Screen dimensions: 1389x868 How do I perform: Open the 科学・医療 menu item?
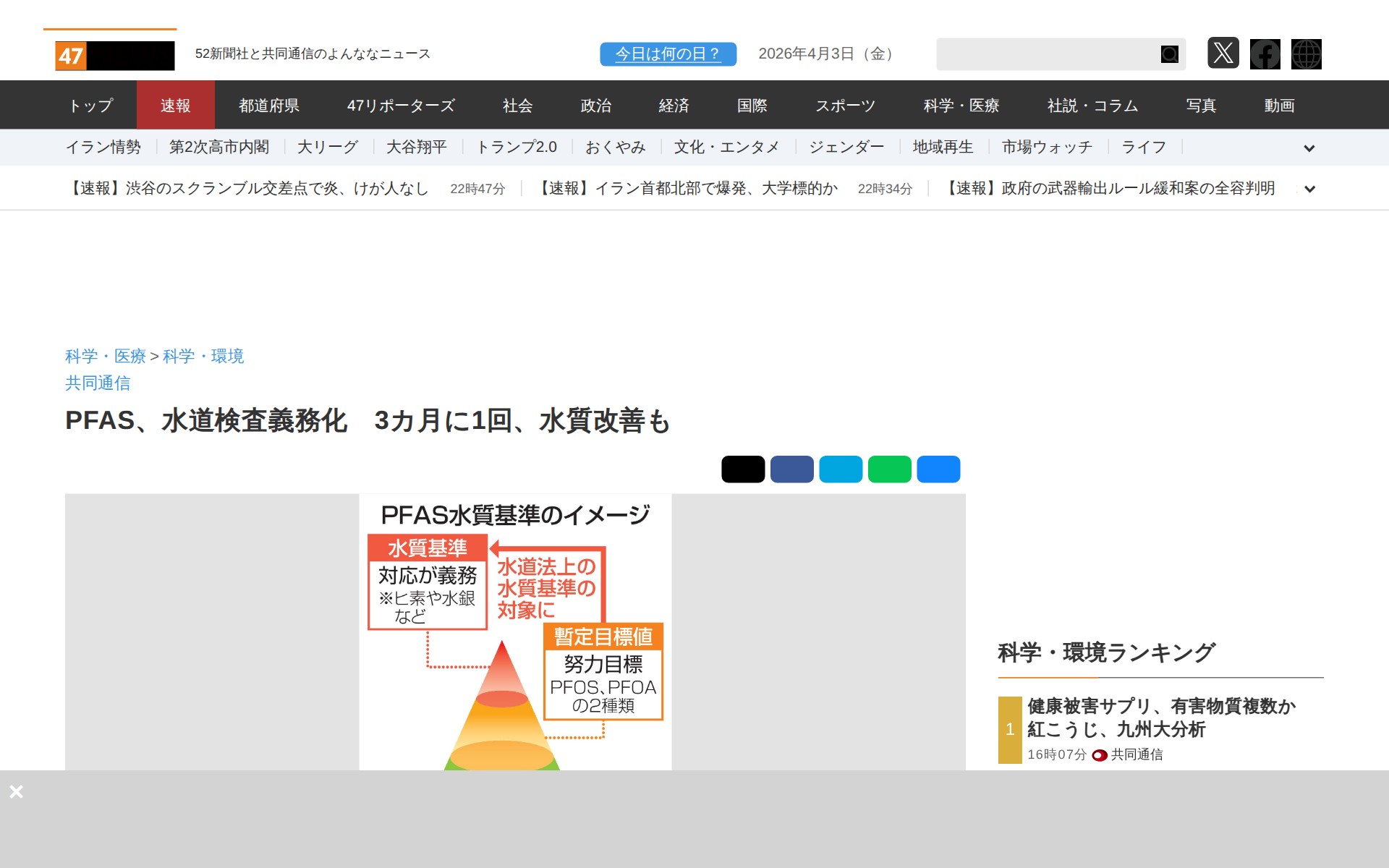(961, 106)
